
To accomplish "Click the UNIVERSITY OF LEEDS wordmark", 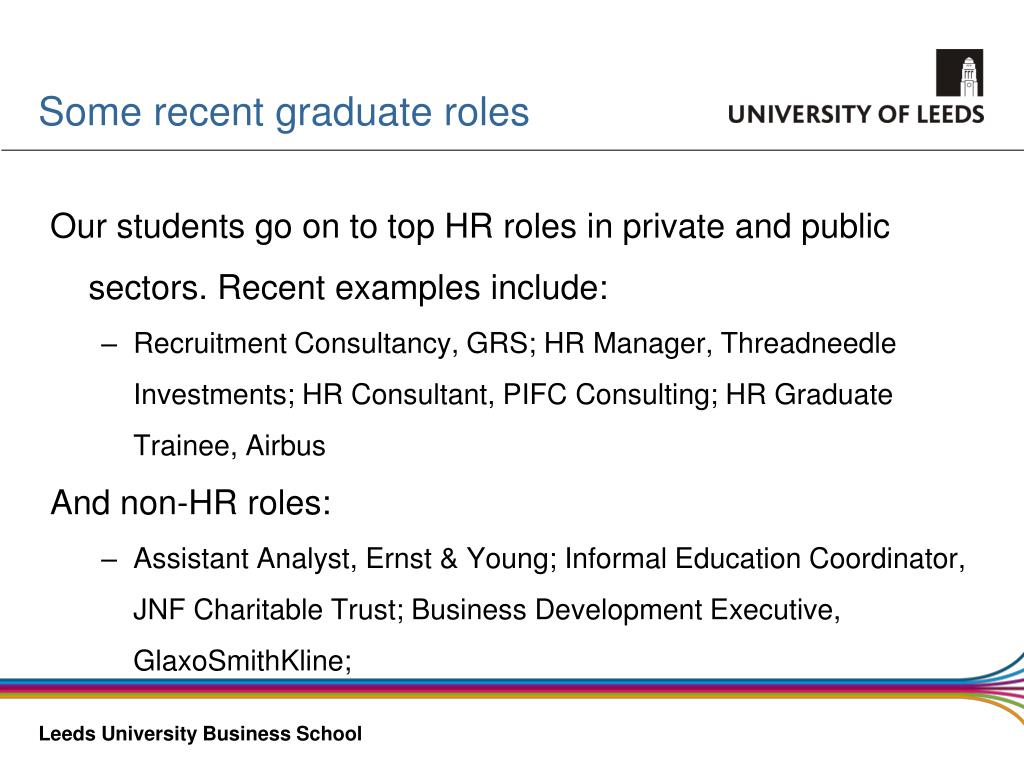I will tap(856, 114).
